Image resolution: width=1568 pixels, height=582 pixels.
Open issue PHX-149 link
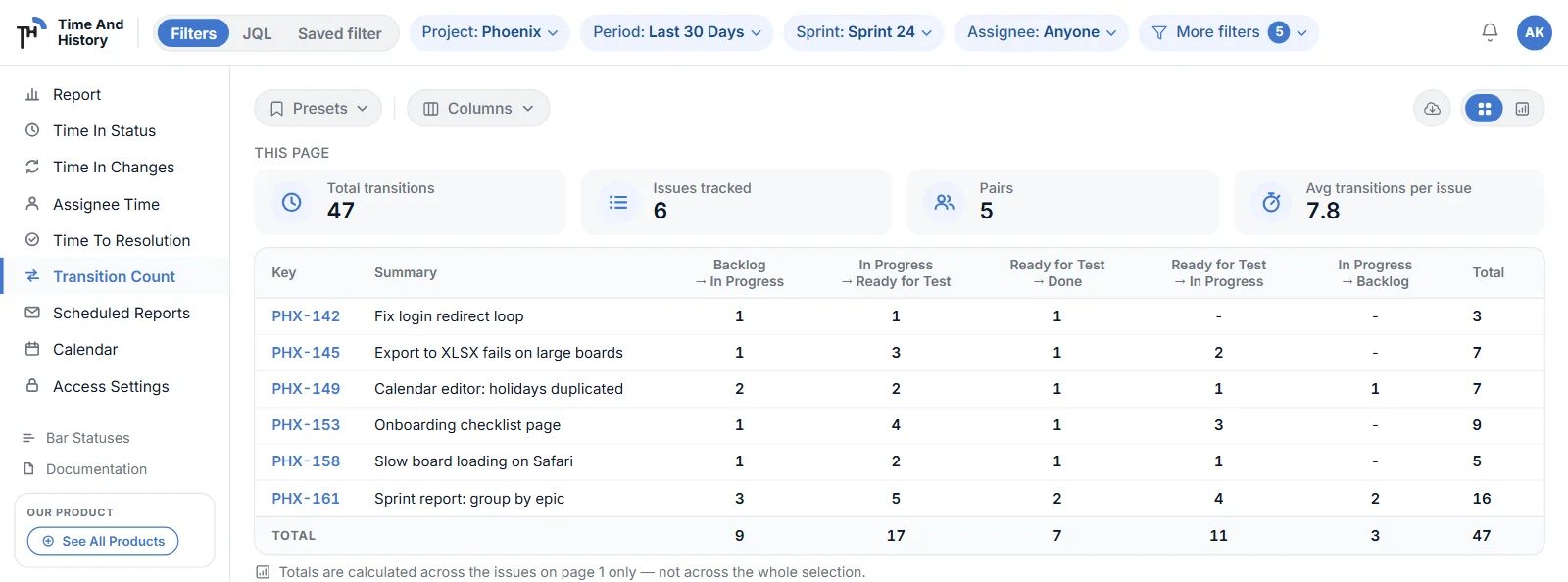[306, 389]
